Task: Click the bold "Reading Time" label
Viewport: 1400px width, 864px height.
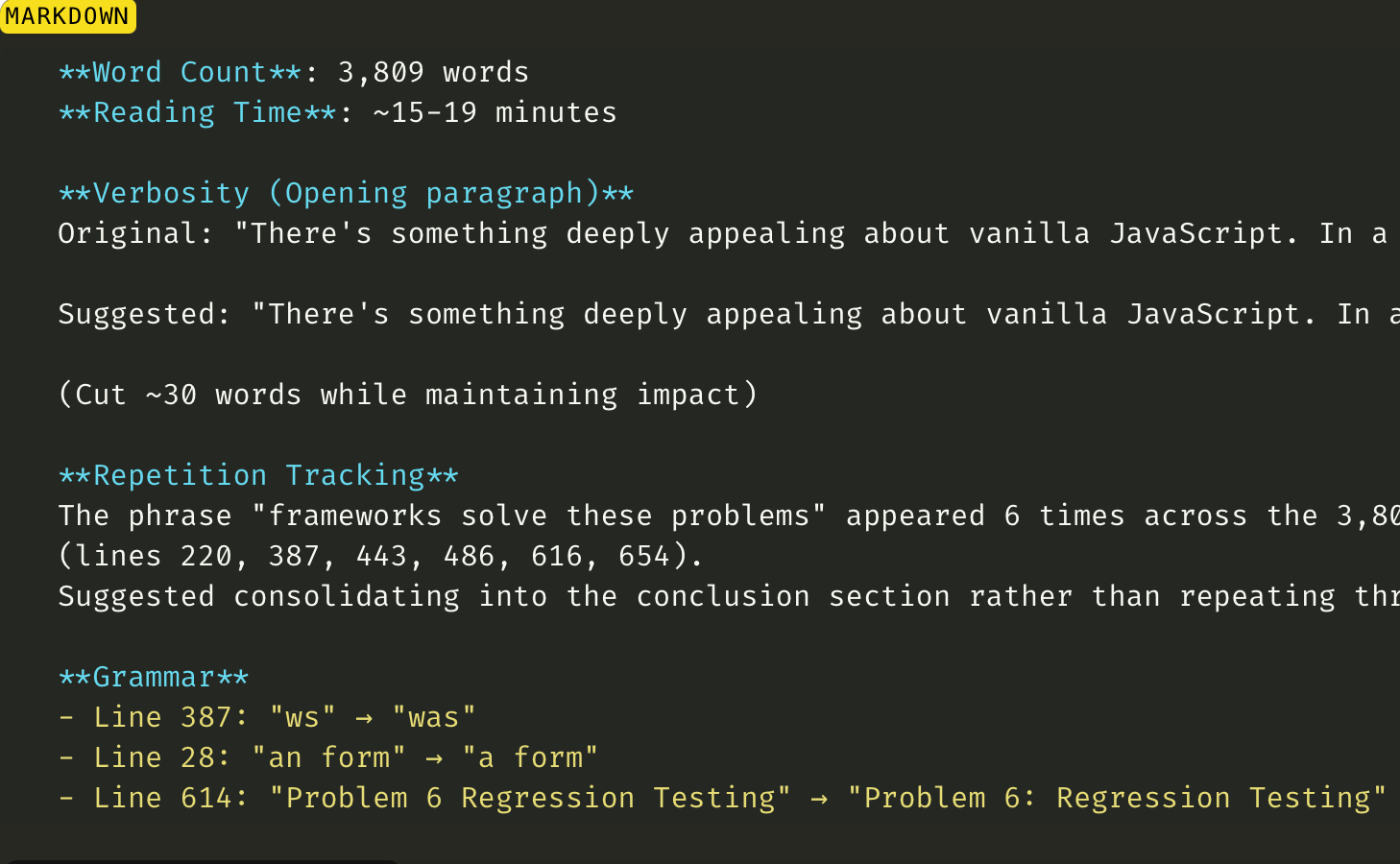Action: point(197,113)
